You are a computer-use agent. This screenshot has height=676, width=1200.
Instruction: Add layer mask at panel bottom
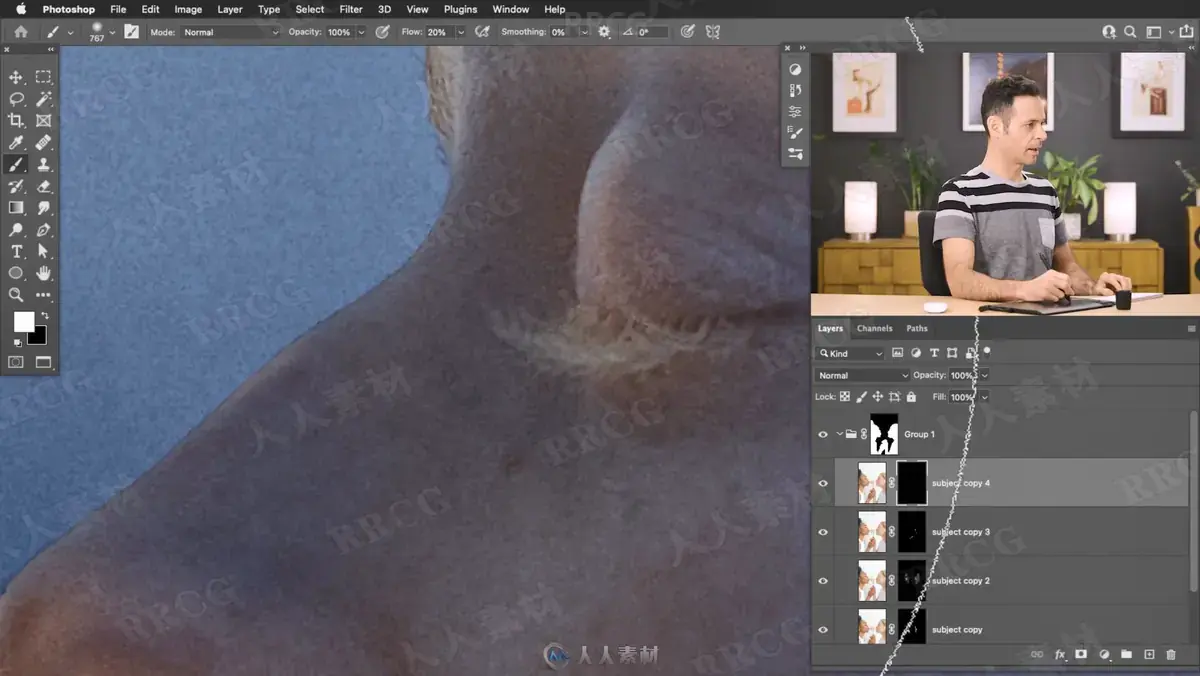[1081, 655]
